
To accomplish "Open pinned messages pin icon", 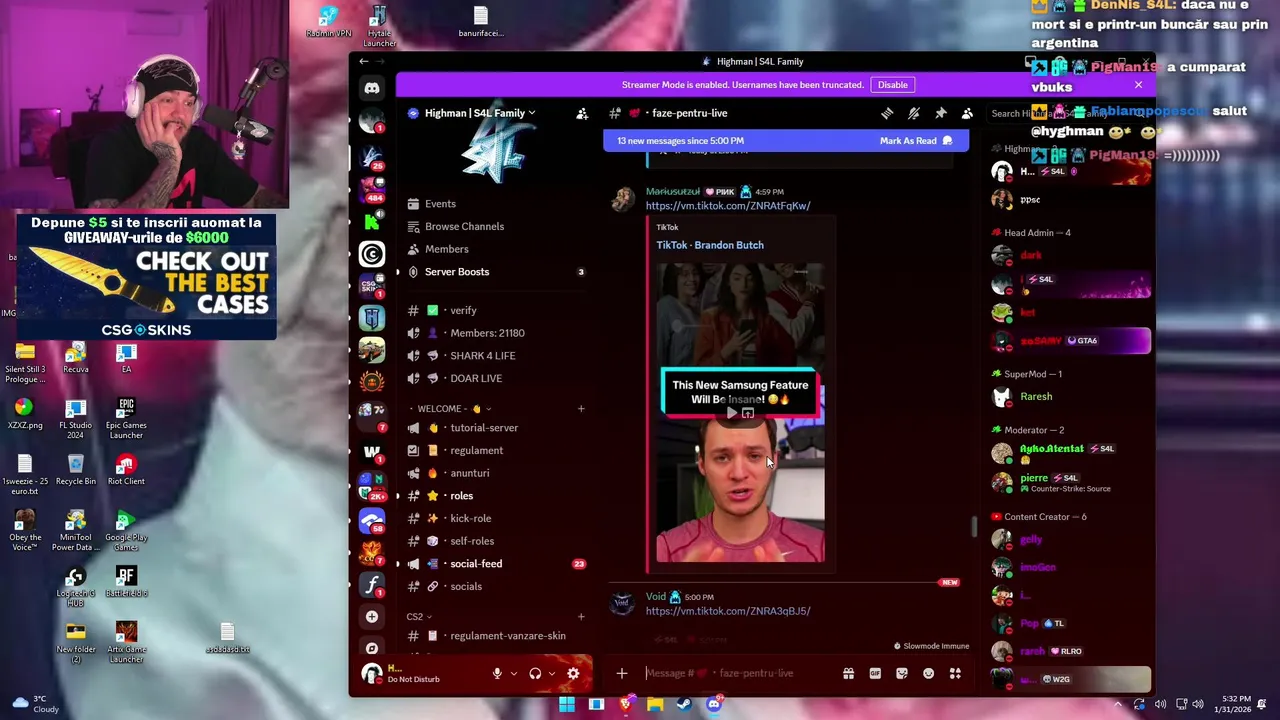I will [940, 113].
